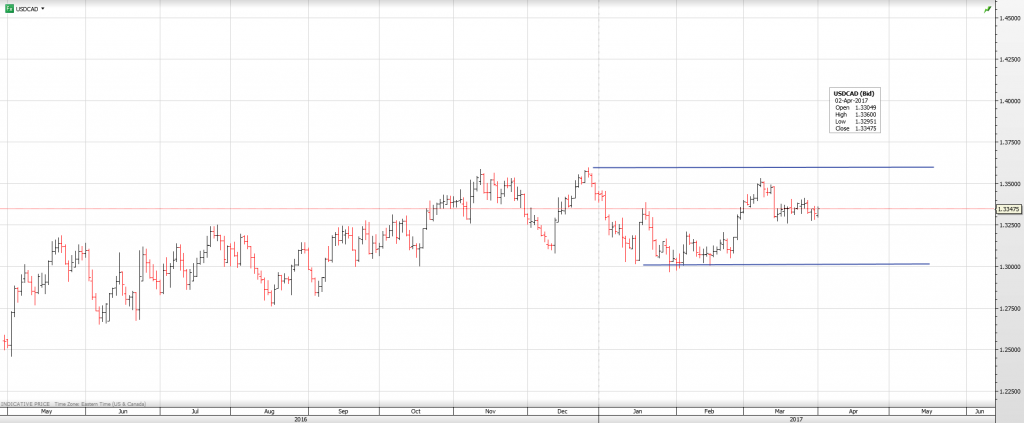Click the green chart icon at top right

[988, 9]
